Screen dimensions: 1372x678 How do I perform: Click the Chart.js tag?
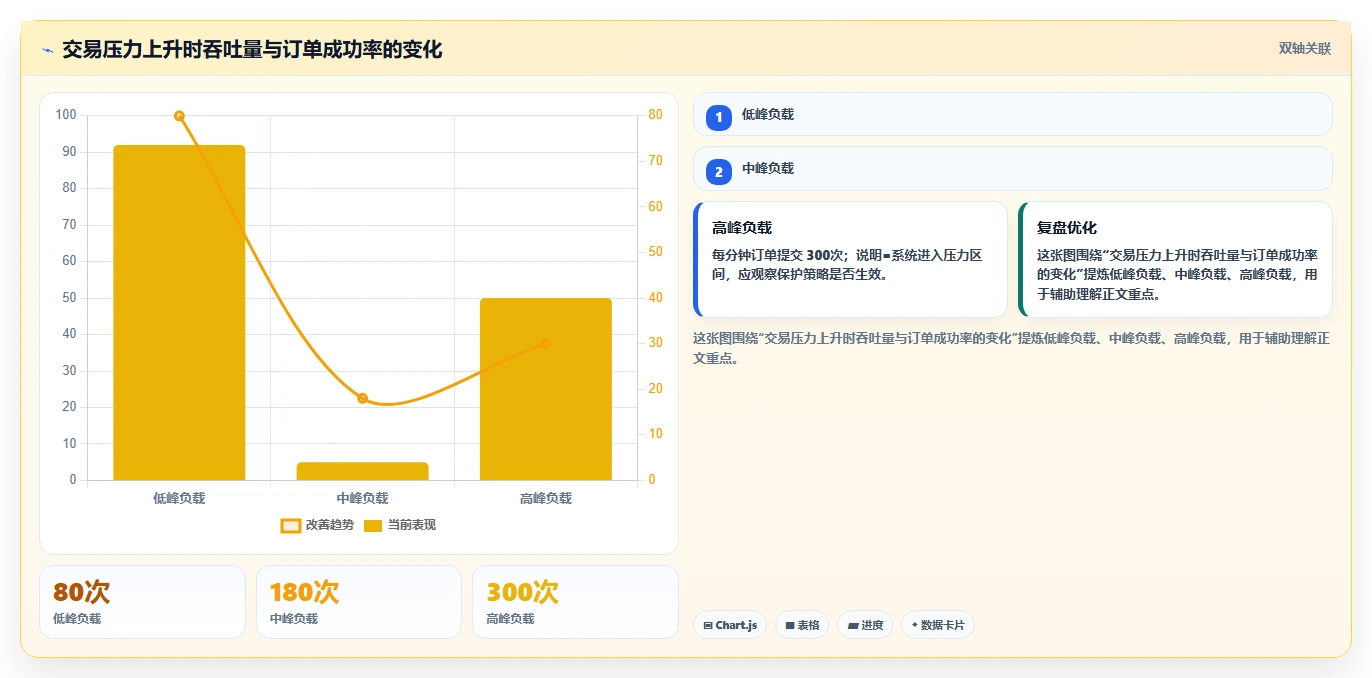(x=731, y=625)
